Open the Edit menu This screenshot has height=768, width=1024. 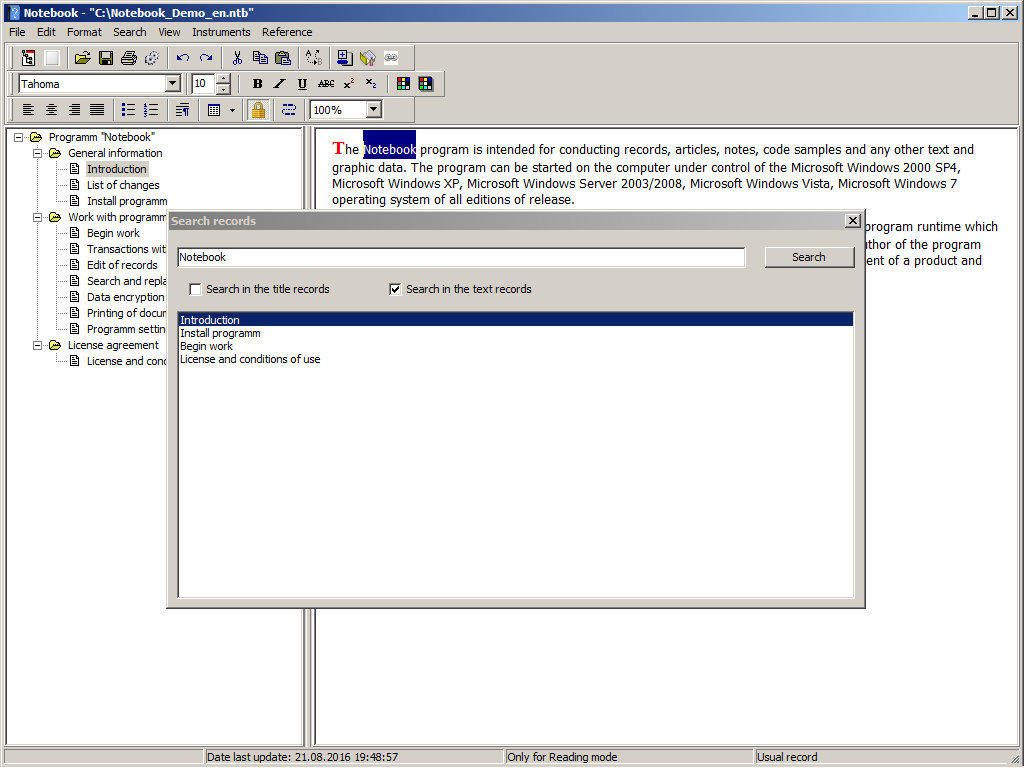point(46,32)
